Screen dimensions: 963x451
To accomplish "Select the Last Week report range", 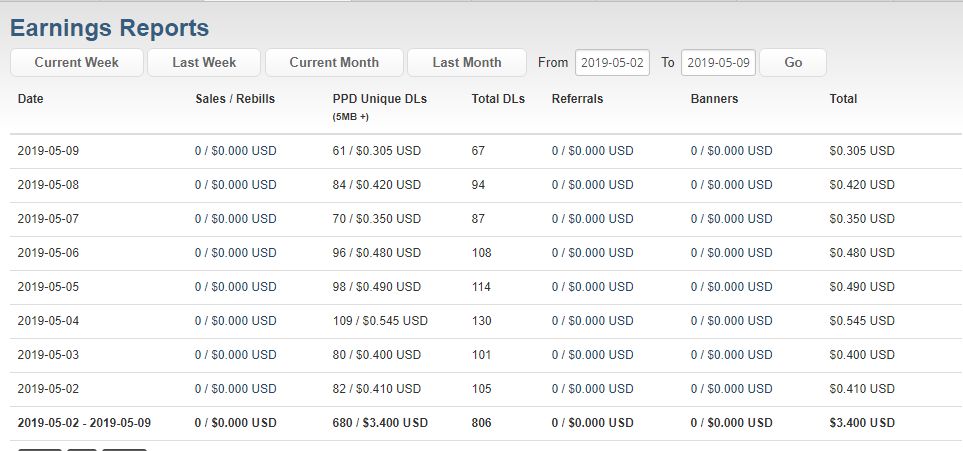I will (x=204, y=62).
